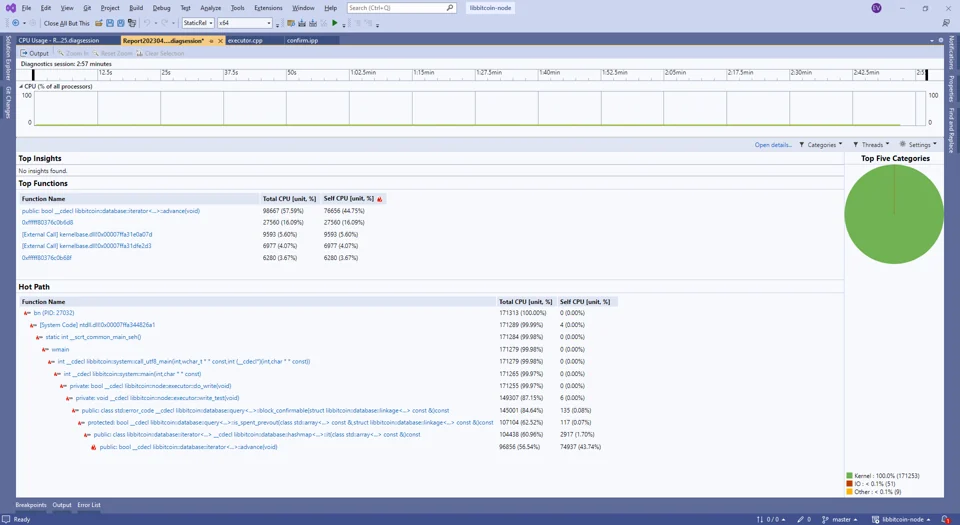Open the Solution Explorer side tab
960x525 pixels.
[8, 59]
